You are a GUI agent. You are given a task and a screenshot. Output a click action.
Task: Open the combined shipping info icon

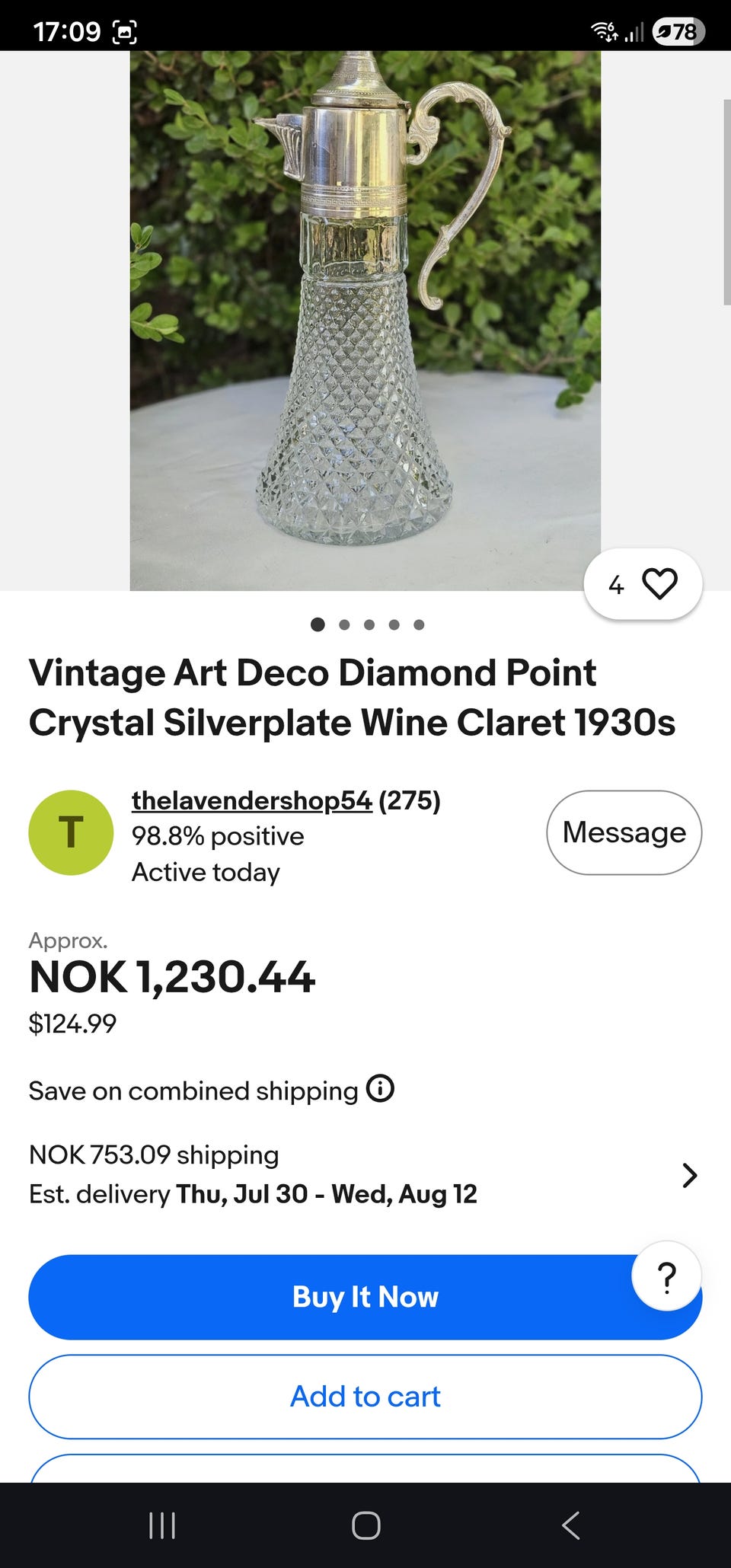coord(380,1088)
